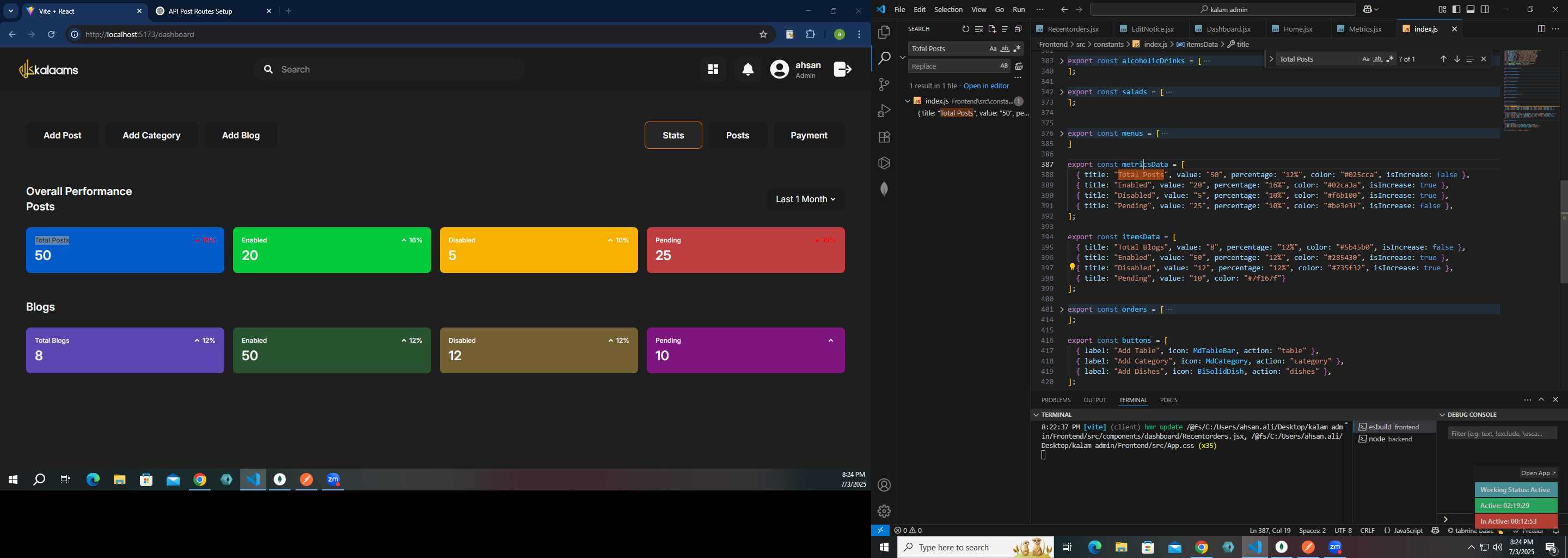
Task: Switch to PROBLEMS panel tab
Action: (1056, 400)
